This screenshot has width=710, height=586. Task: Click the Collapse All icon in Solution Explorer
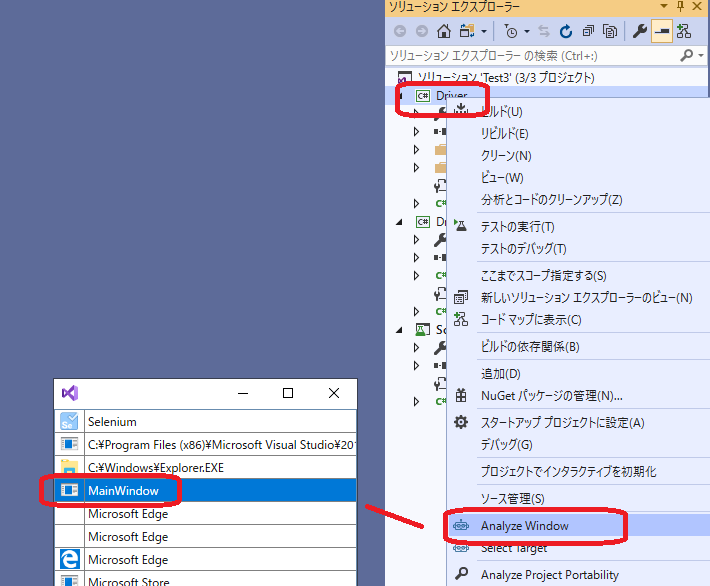(588, 31)
